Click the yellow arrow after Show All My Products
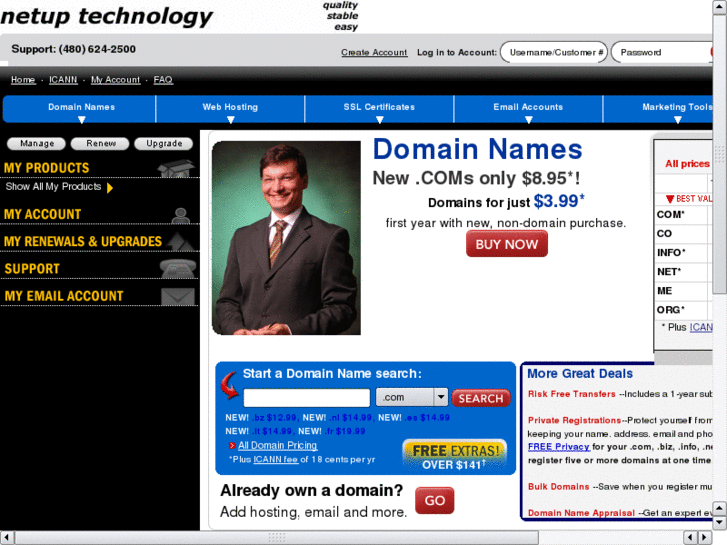 tap(110, 188)
